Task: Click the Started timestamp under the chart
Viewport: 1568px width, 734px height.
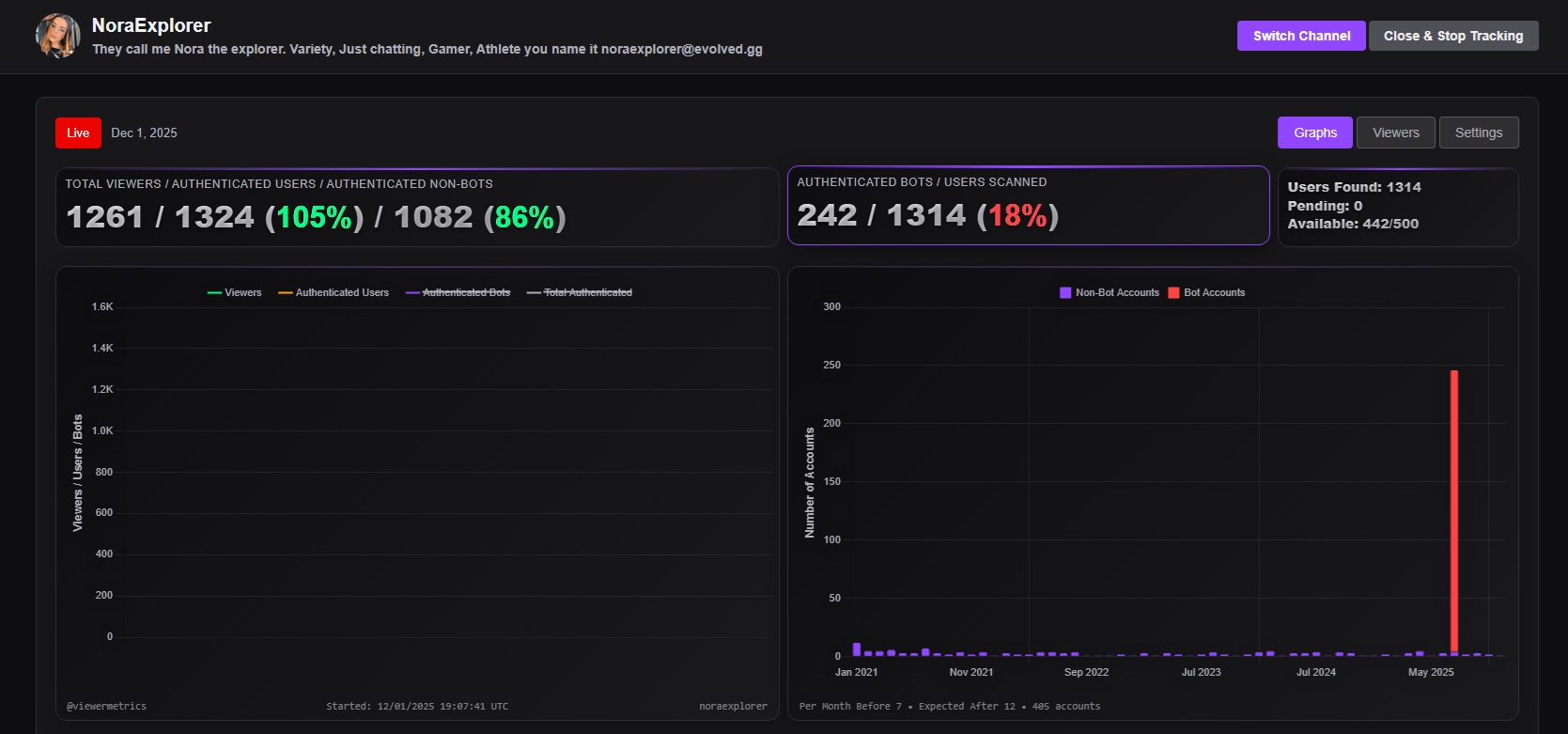Action: pyautogui.click(x=417, y=706)
